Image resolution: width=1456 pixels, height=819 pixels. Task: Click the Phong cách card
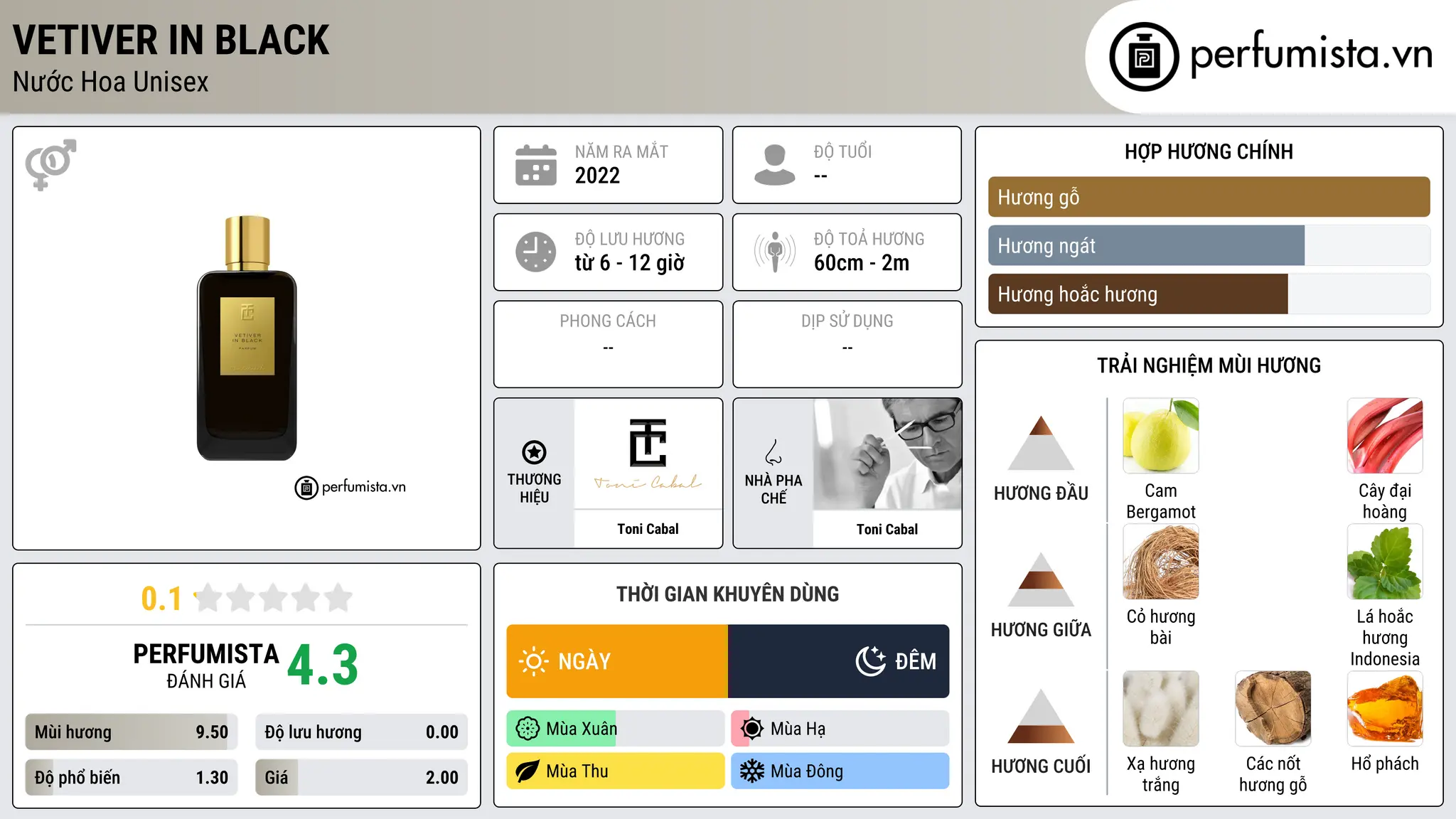(609, 344)
